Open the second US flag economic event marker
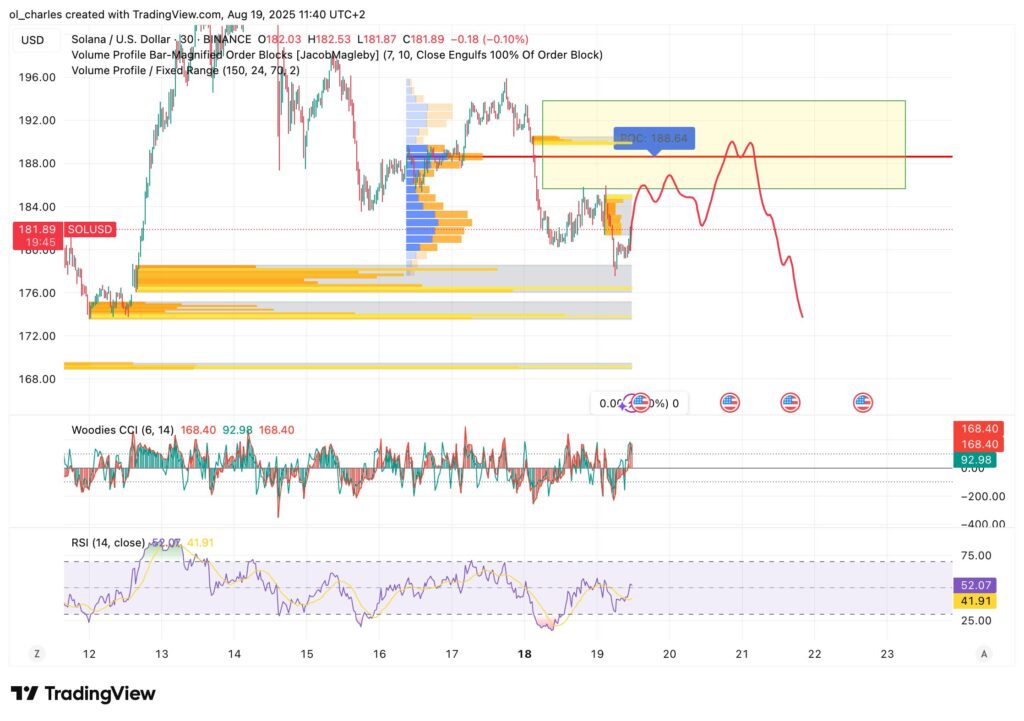The image size is (1024, 721). click(730, 403)
